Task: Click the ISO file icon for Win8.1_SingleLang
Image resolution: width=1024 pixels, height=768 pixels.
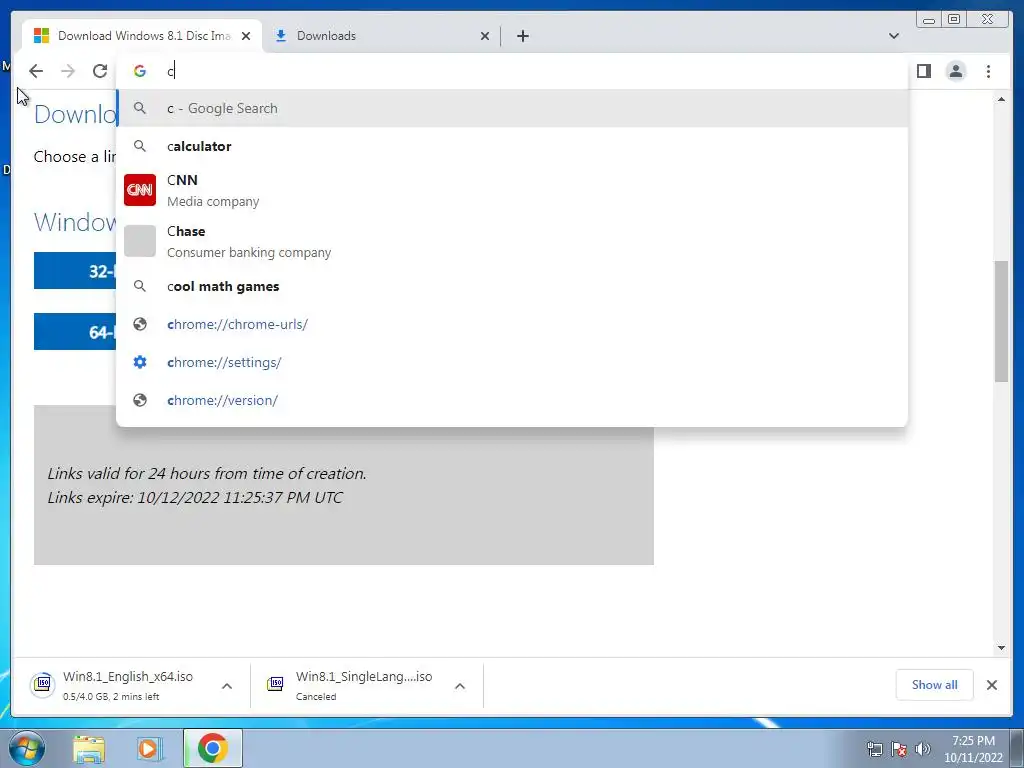Action: pyautogui.click(x=276, y=684)
